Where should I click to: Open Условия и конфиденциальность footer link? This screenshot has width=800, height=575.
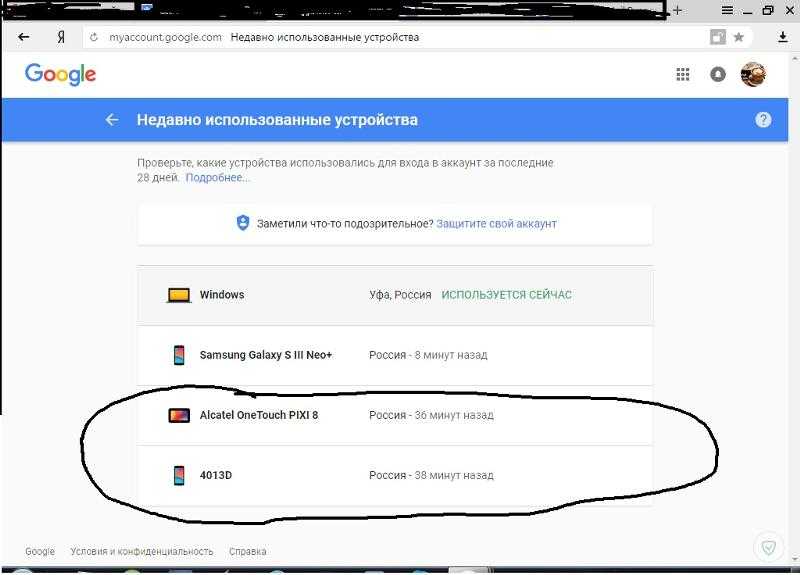point(142,552)
